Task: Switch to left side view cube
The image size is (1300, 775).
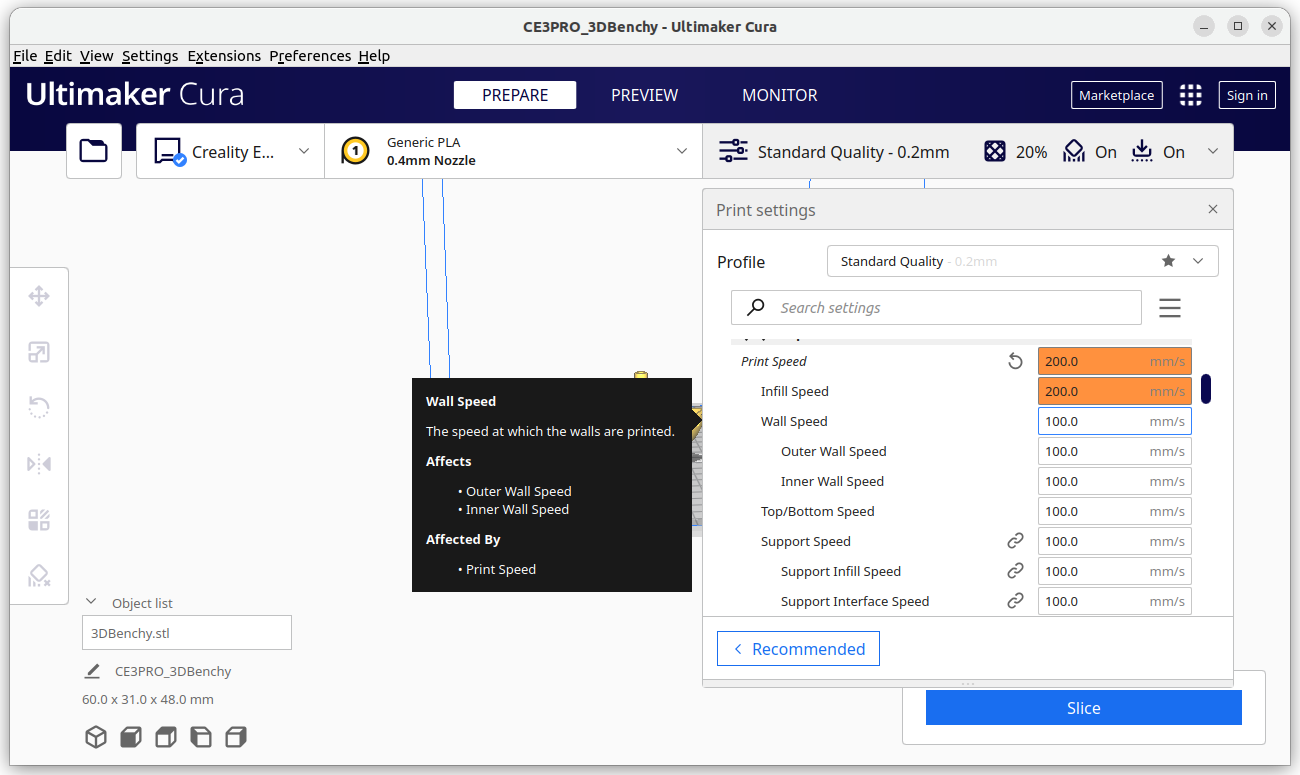Action: click(201, 738)
